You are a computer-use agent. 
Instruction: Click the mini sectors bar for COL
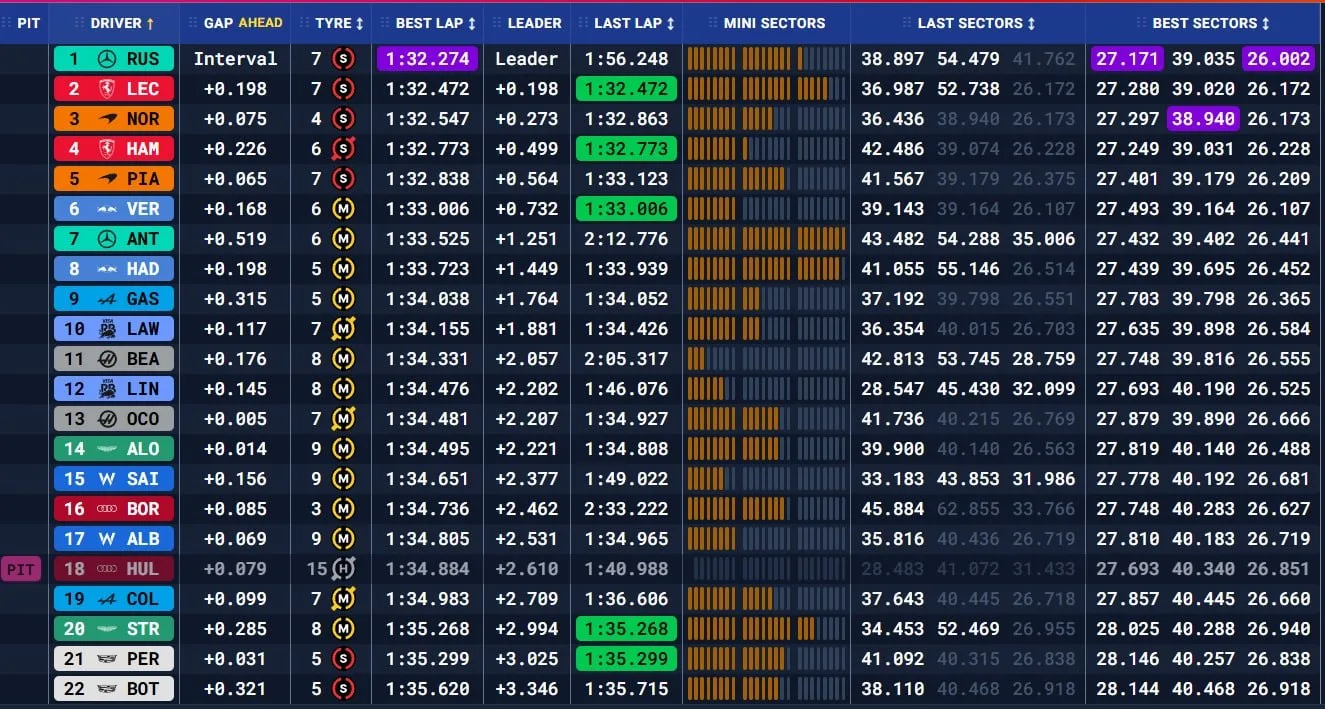(767, 599)
